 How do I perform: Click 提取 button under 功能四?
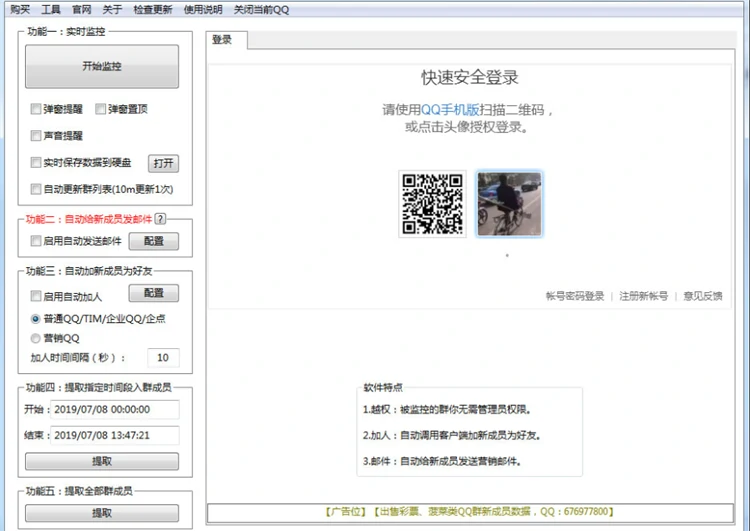[102, 461]
